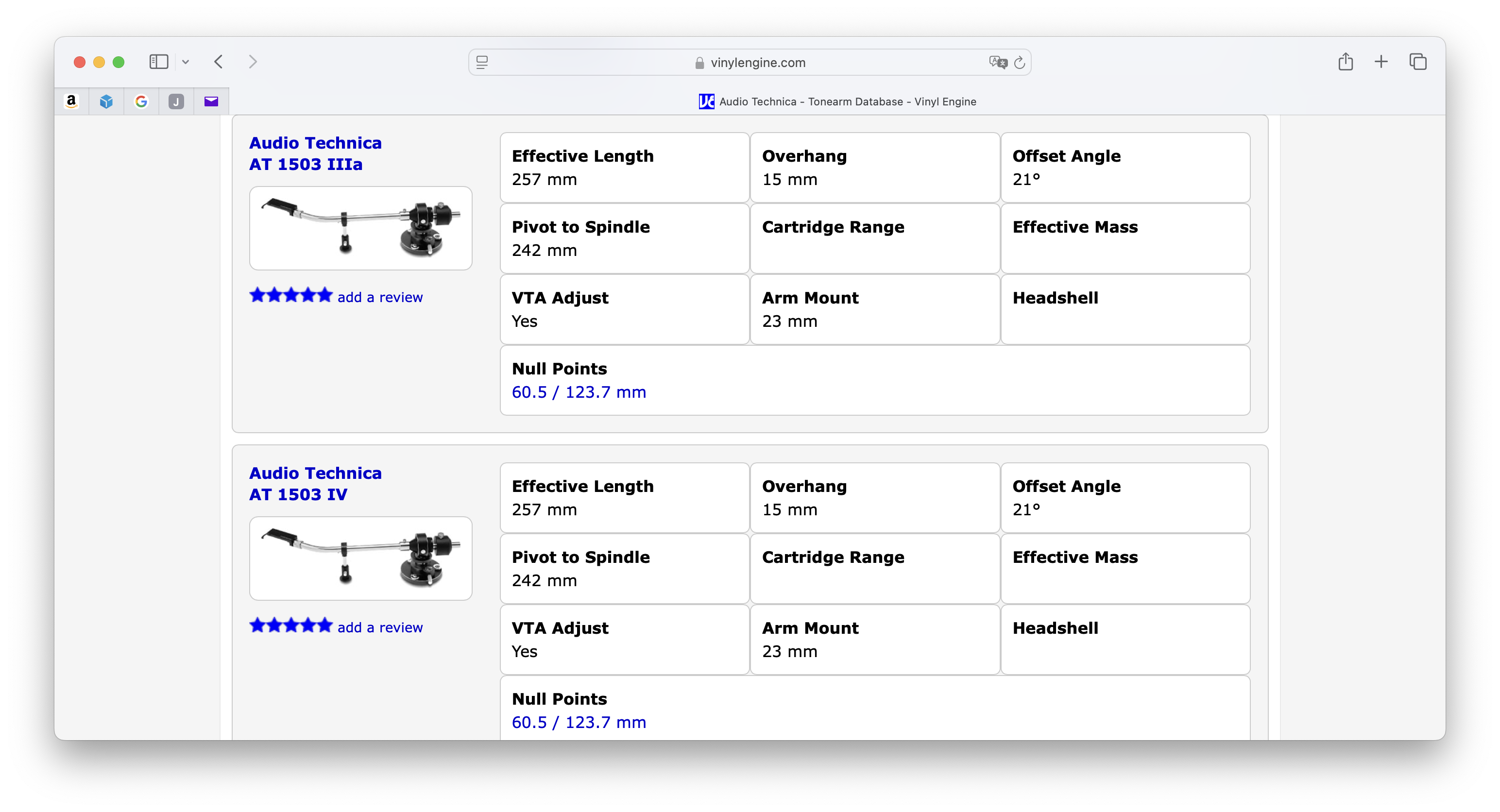The width and height of the screenshot is (1500, 812).
Task: Select the Audio Technica Tonearm Database tab
Action: click(x=837, y=101)
